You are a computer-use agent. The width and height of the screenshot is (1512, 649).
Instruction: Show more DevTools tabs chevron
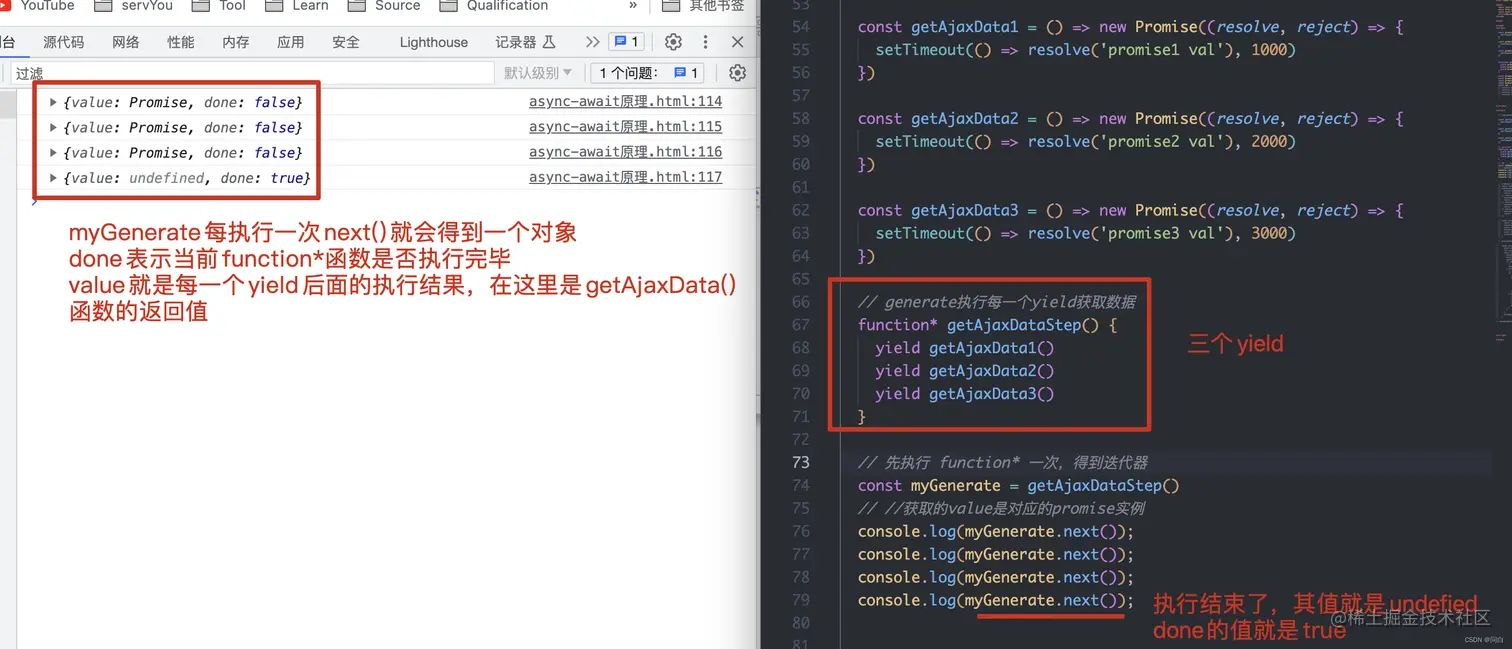[592, 42]
